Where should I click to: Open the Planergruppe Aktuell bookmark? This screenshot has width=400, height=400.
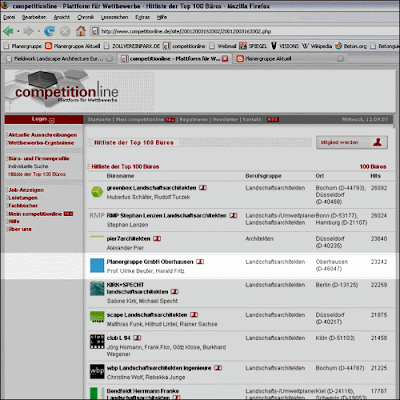(x=72, y=46)
